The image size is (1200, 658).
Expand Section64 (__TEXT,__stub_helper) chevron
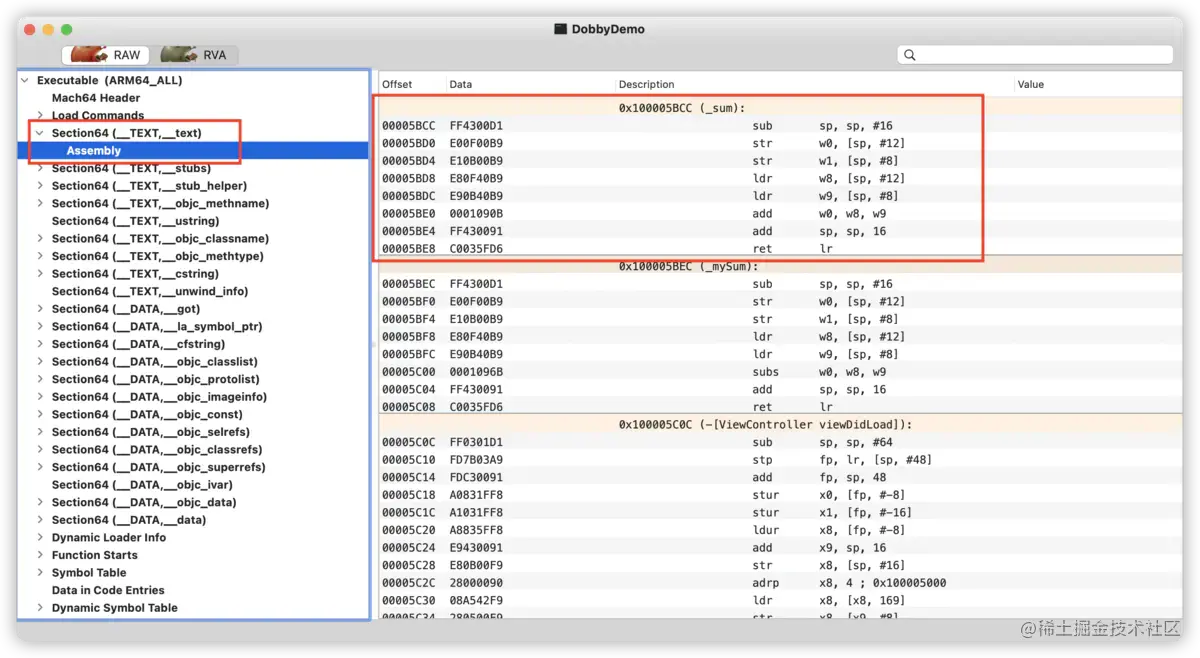point(40,186)
